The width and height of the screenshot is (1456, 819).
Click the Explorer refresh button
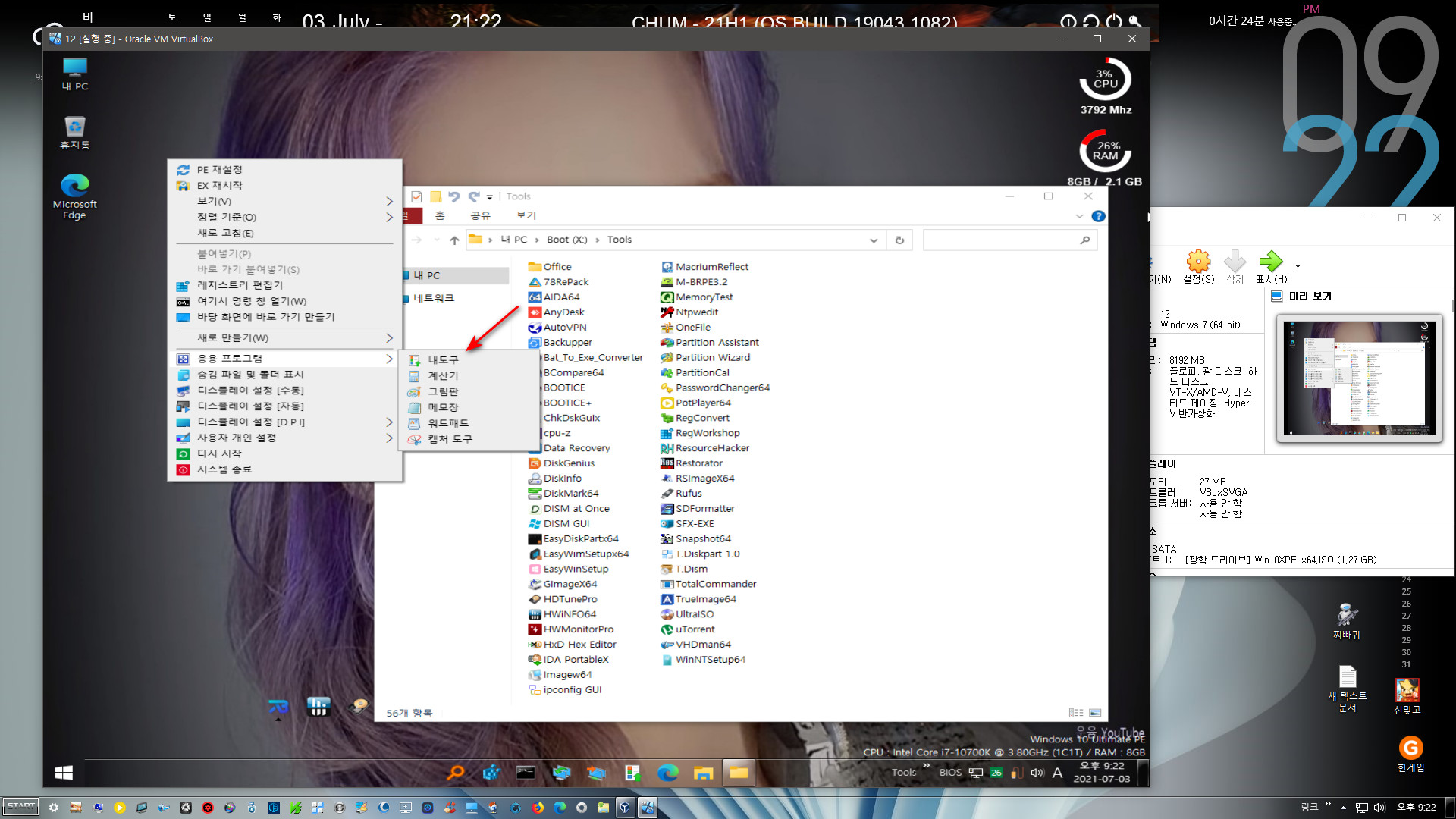click(x=899, y=240)
